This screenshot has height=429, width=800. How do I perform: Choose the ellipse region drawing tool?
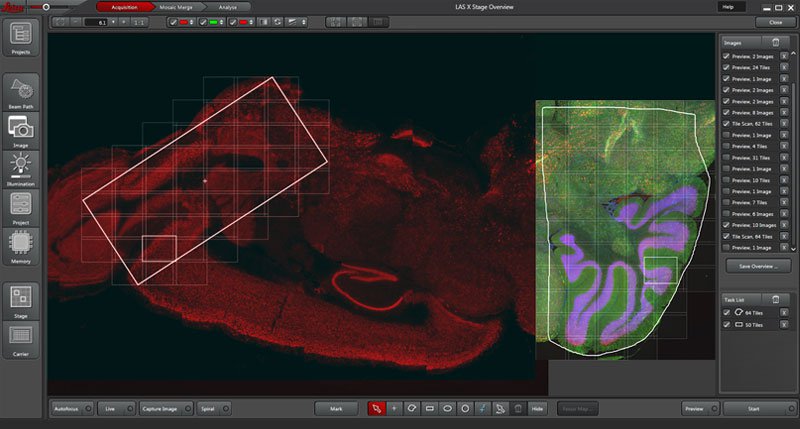[x=447, y=408]
